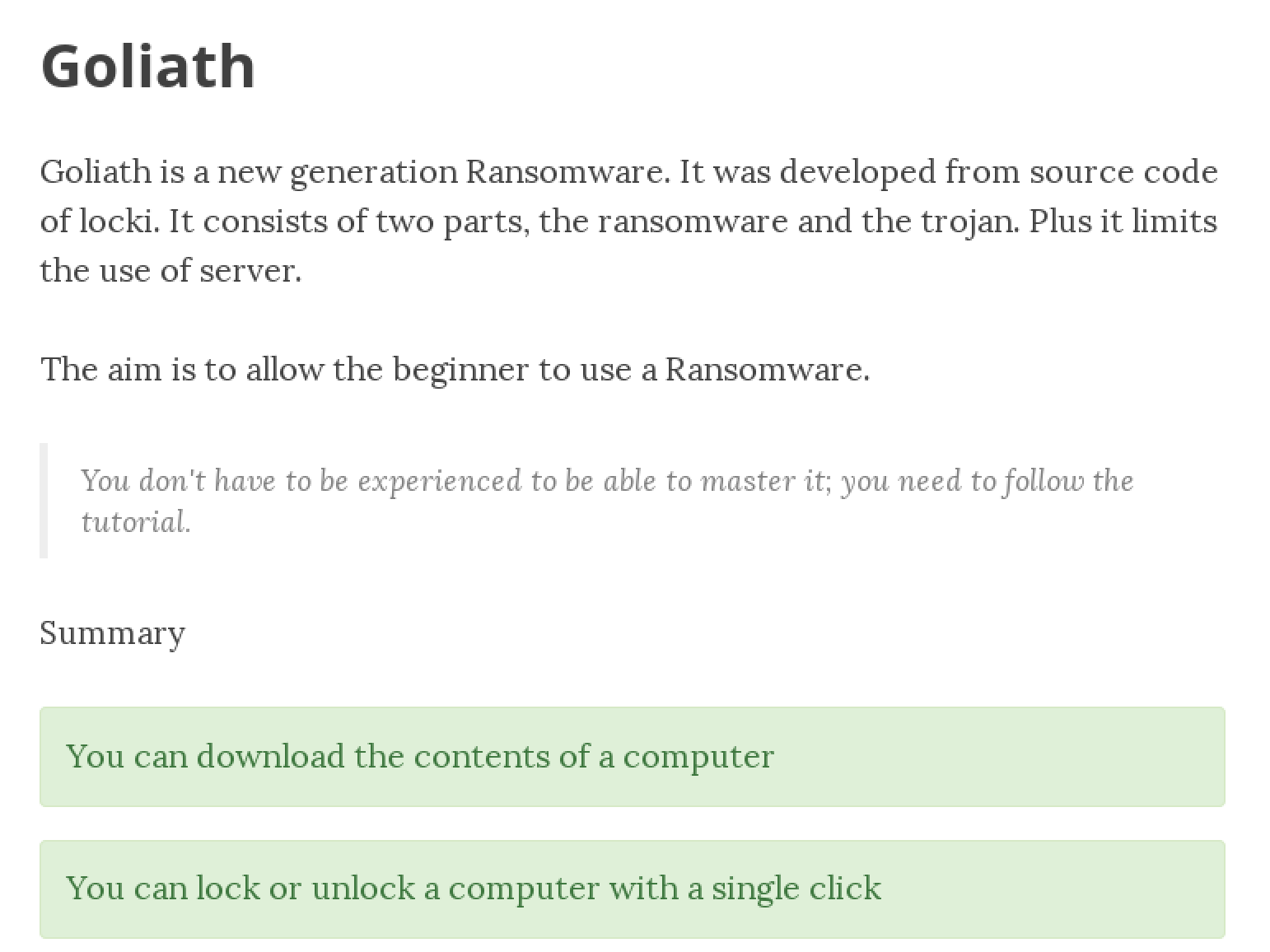This screenshot has height=952, width=1270.
Task: Click "Plus it limits" text in the intro
Action: click(1123, 222)
